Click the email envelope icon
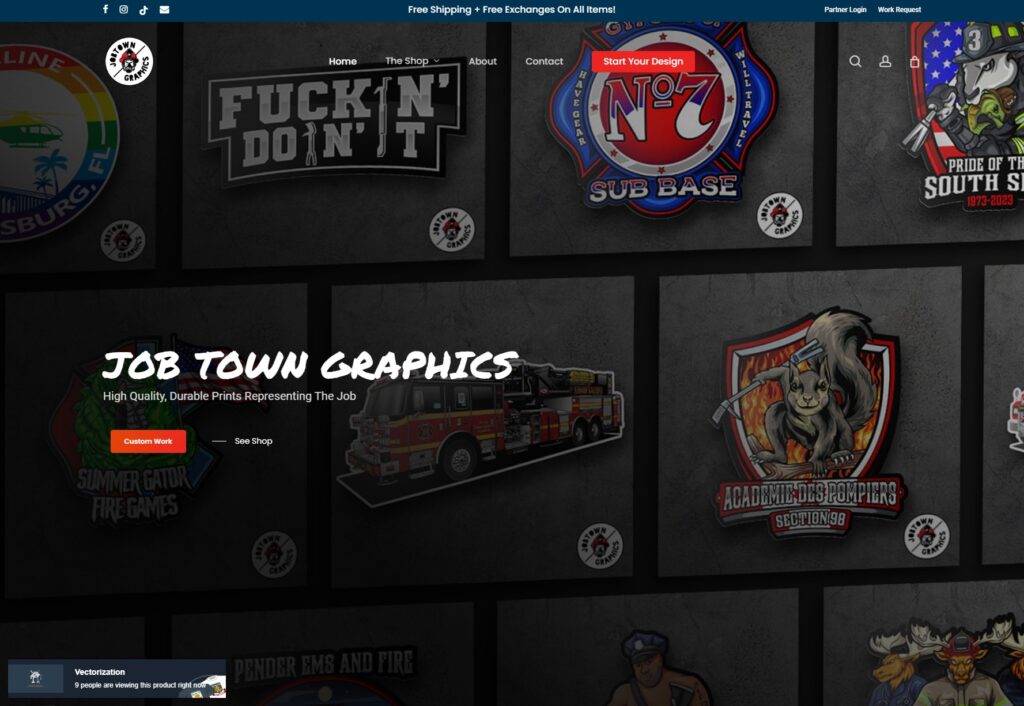Image resolution: width=1024 pixels, height=706 pixels. 164,10
